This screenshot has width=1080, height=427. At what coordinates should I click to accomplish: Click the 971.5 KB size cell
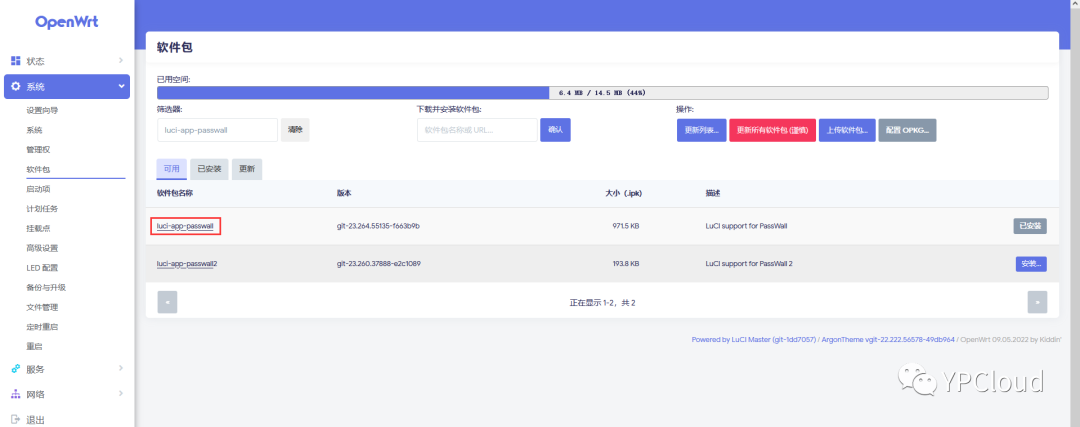623,226
